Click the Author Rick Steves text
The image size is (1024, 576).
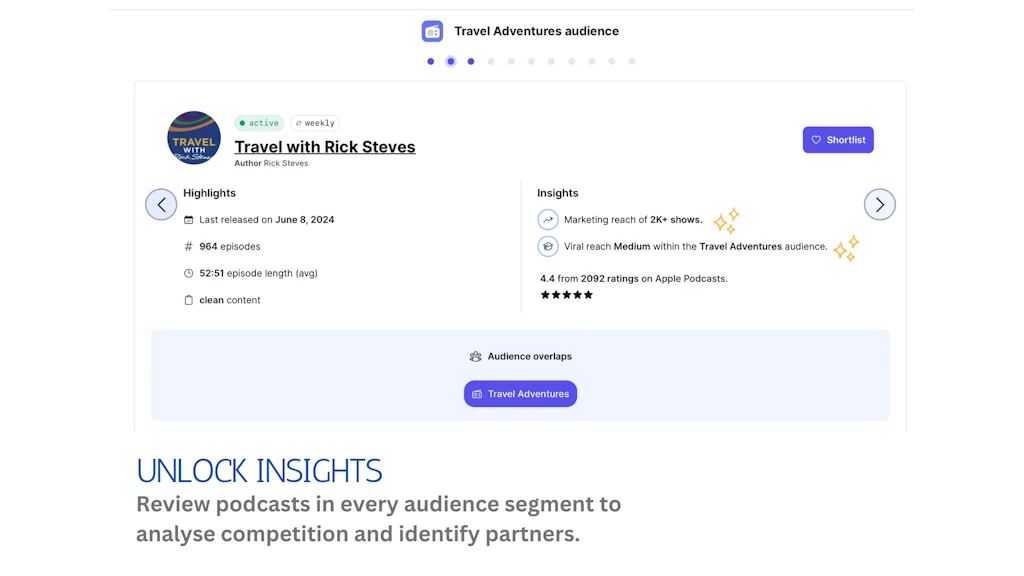271,163
